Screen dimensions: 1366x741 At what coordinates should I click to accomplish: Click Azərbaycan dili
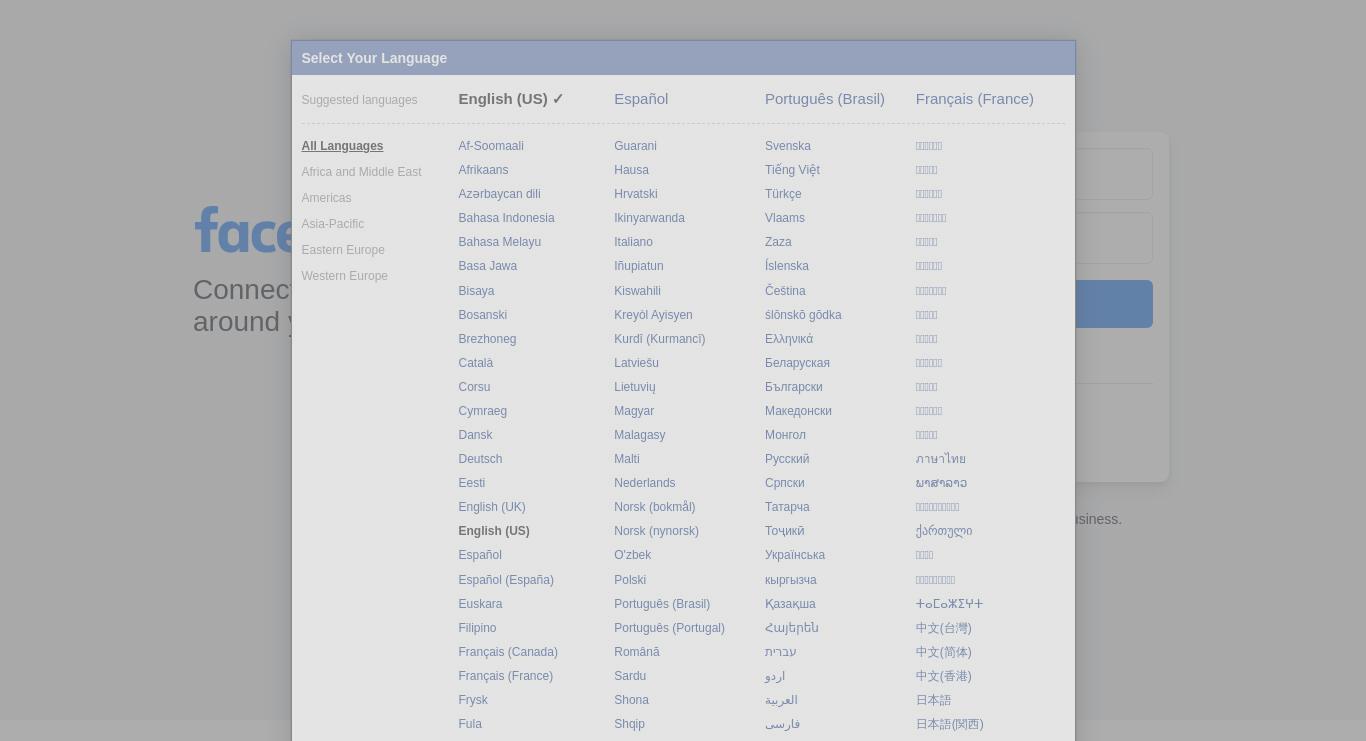coord(499,194)
